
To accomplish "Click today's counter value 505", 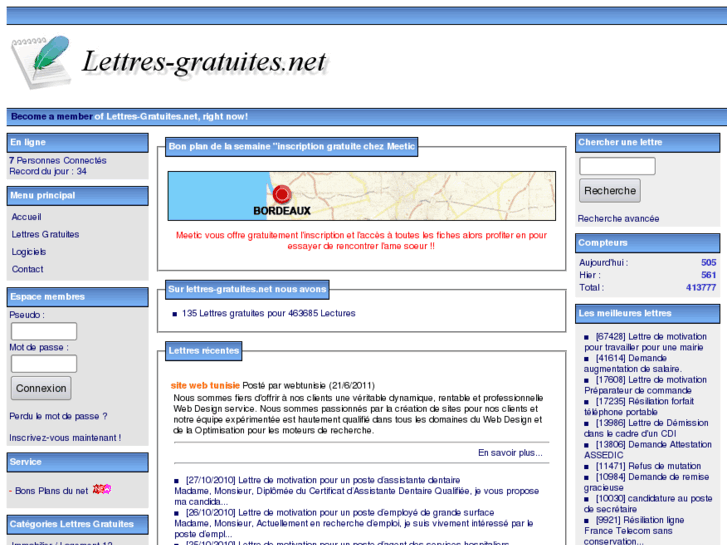I will (708, 263).
